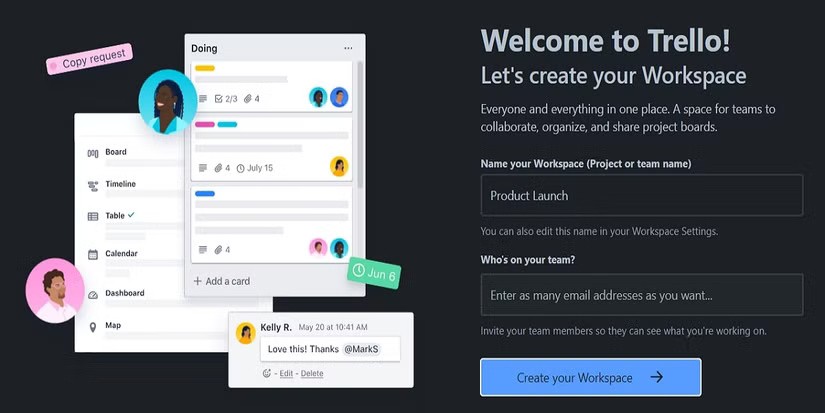Click the Dashboard gauge icon
Image resolution: width=825 pixels, height=413 pixels.
click(93, 294)
